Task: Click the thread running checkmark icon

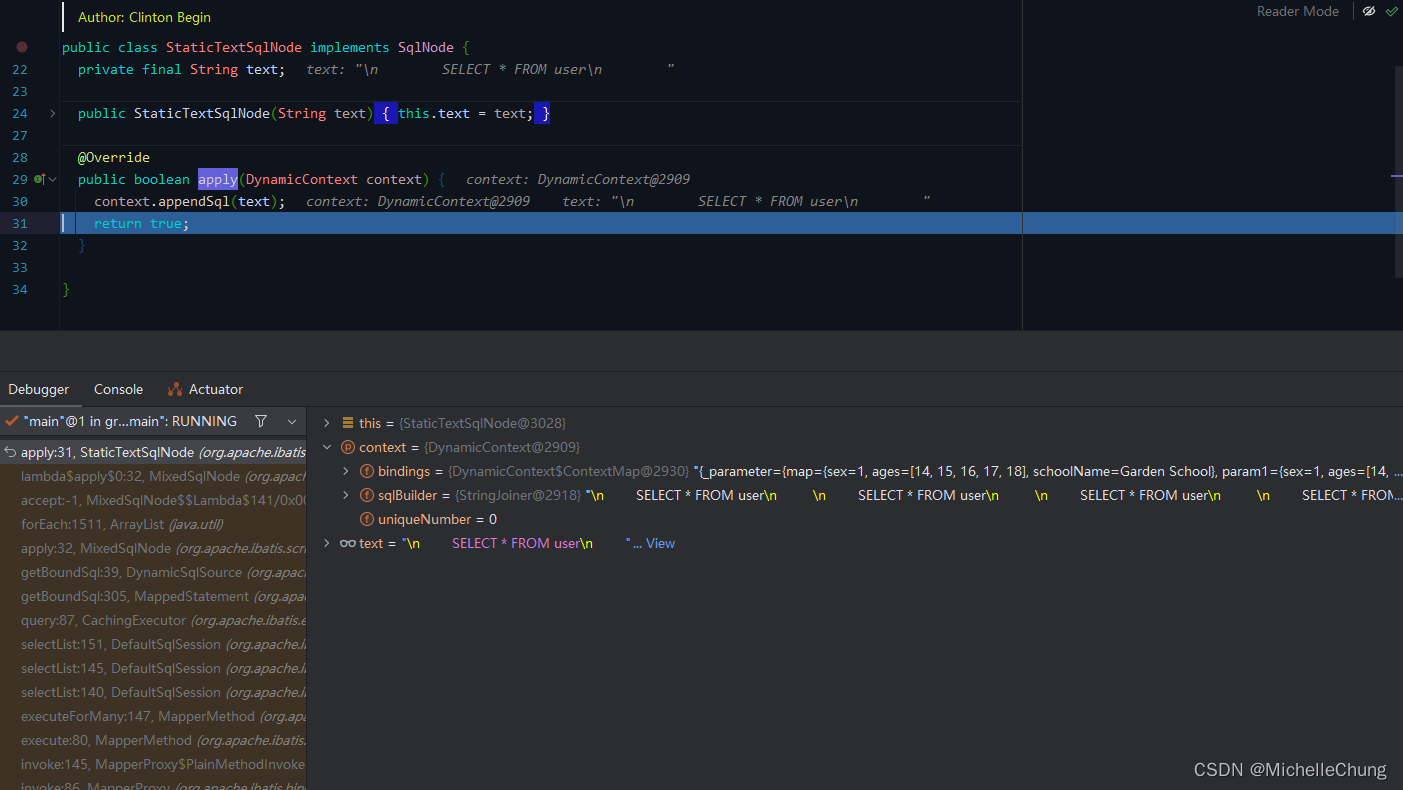Action: tap(12, 421)
